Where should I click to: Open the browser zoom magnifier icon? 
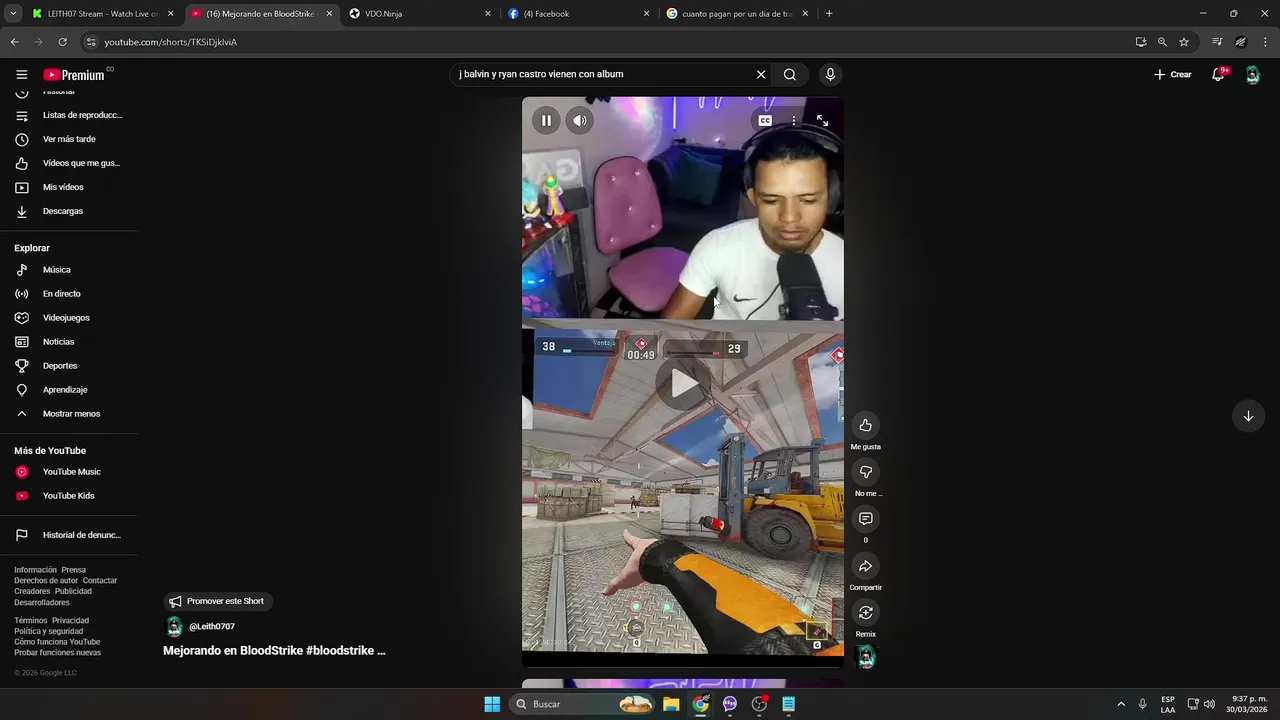coord(1162,42)
